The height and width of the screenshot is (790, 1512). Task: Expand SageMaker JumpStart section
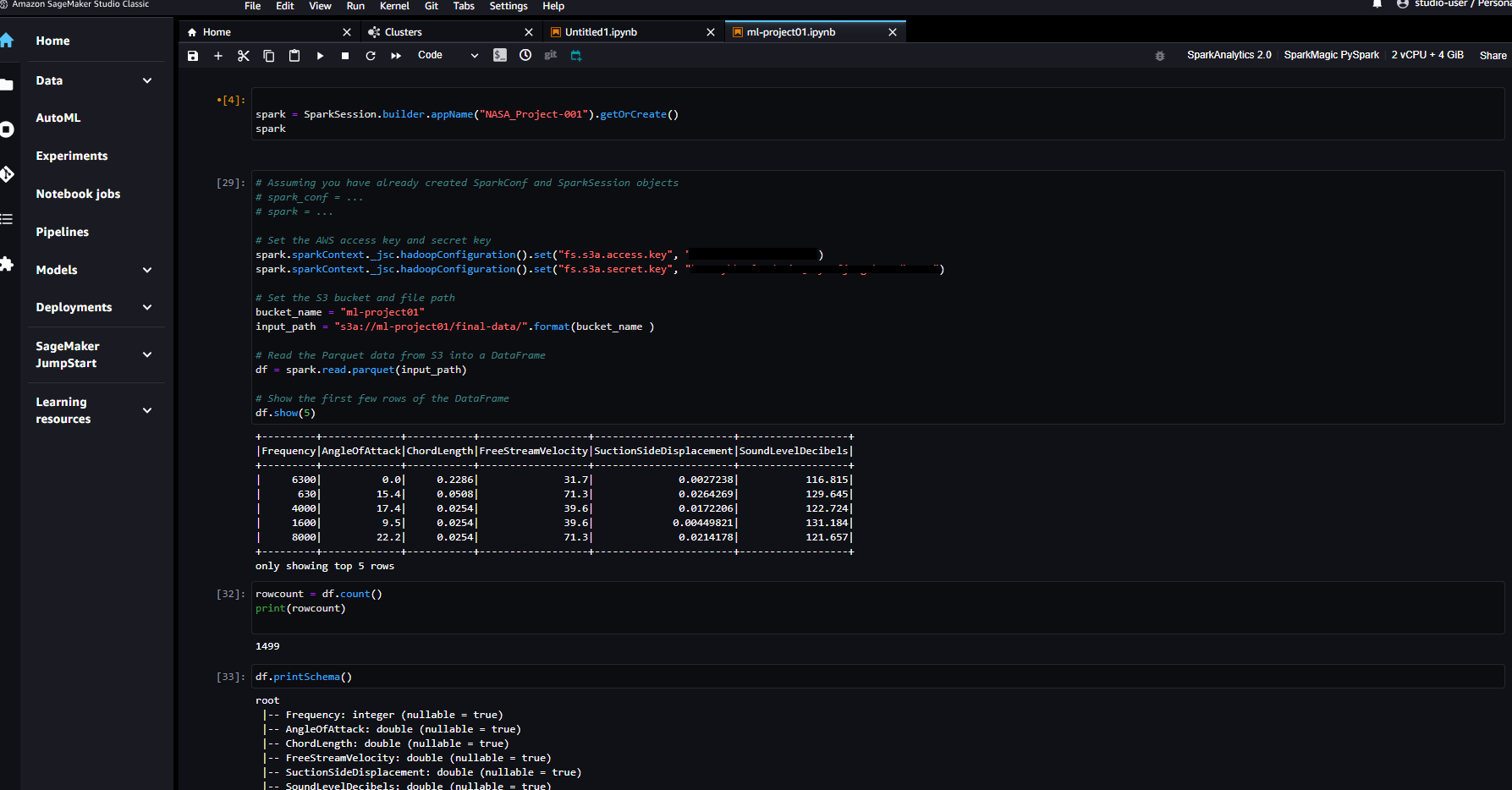coord(147,354)
